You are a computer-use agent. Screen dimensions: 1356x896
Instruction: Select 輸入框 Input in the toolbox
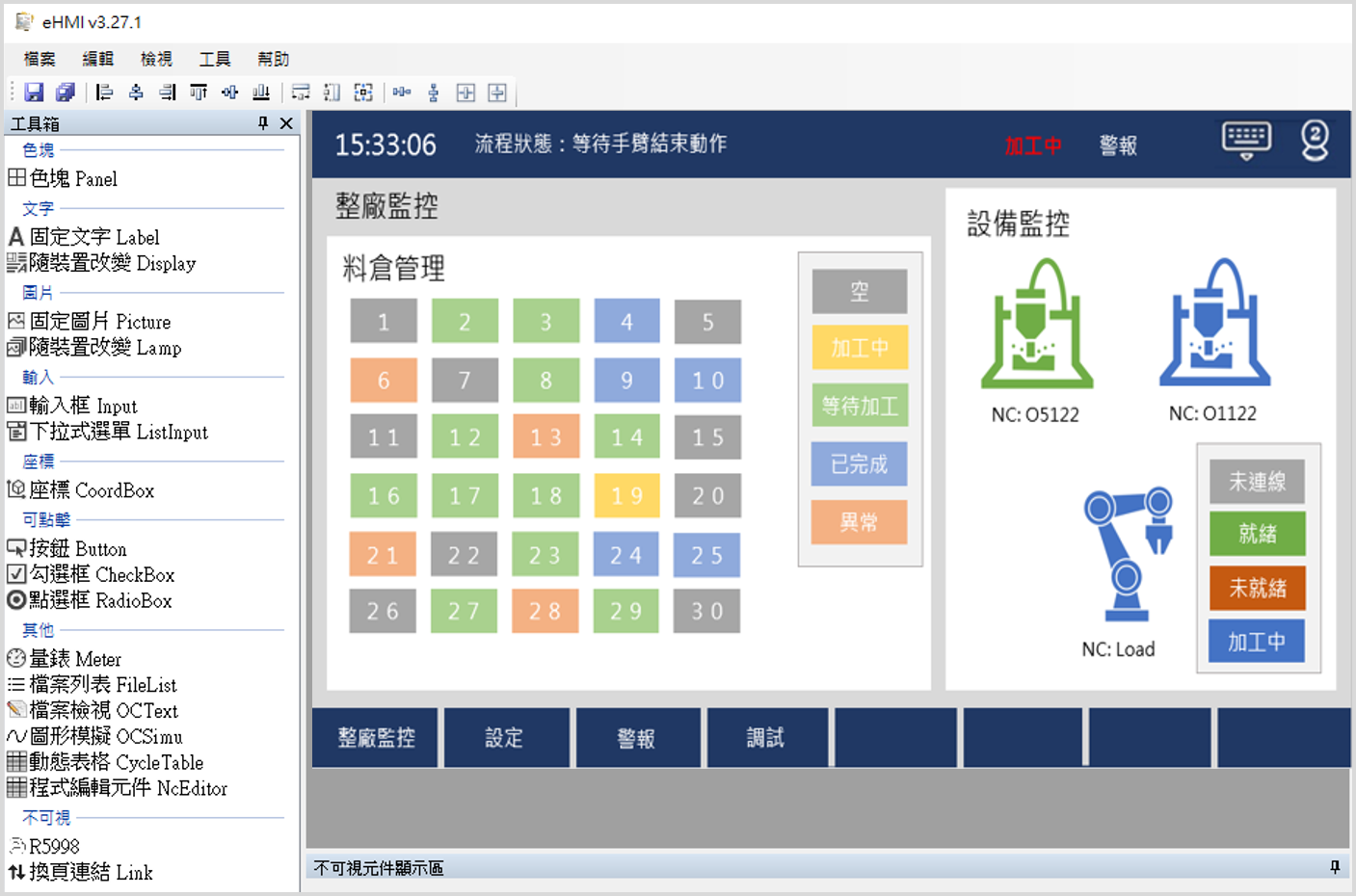(72, 406)
